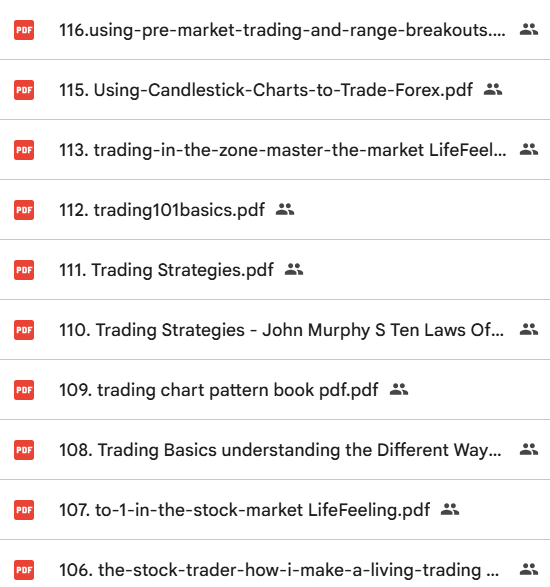The width and height of the screenshot is (550, 587).
Task: Click shared people icon for 111. Trading Strategies.pdf
Action: pyautogui.click(x=294, y=270)
